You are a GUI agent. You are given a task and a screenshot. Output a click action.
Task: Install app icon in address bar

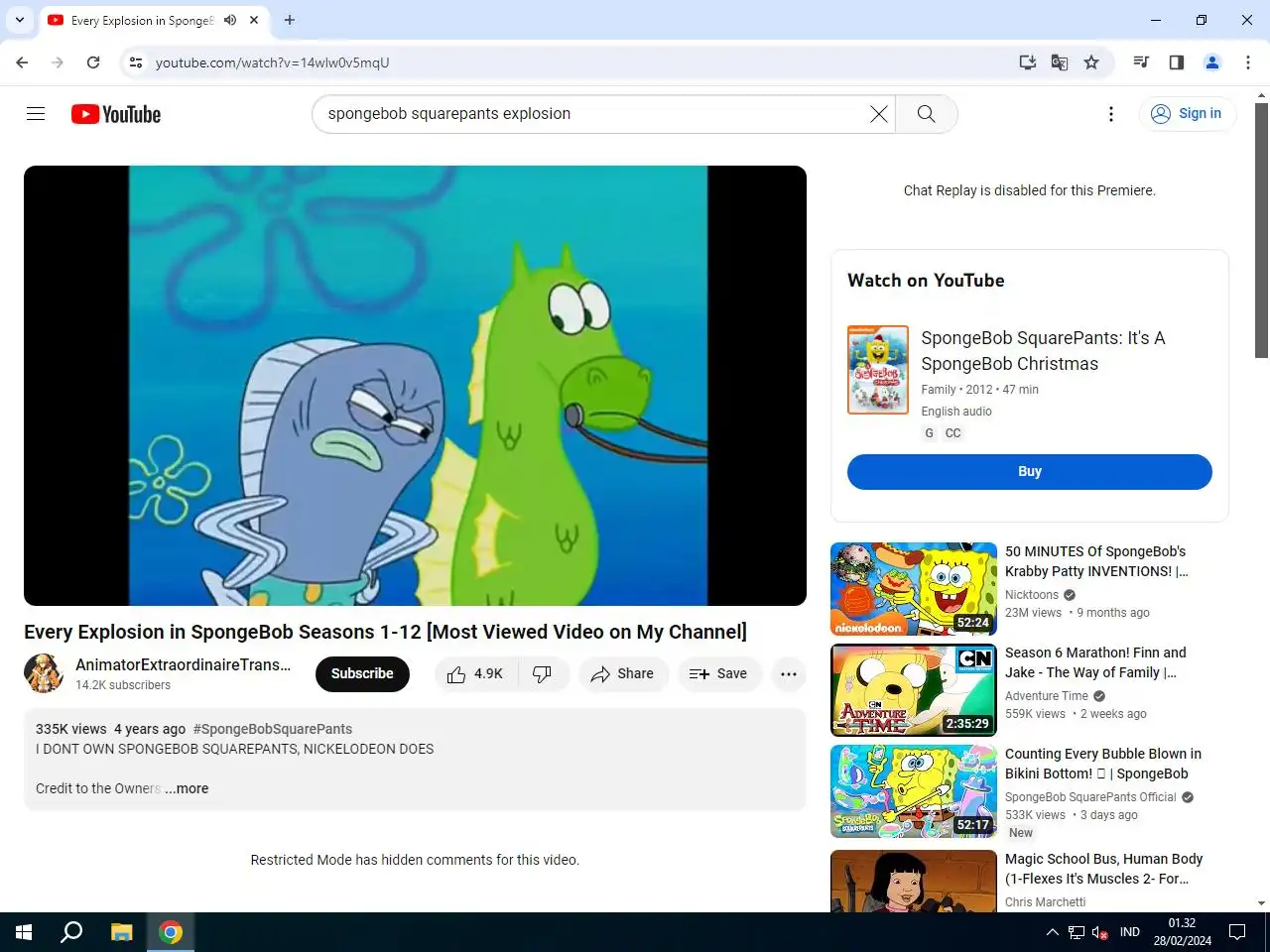1028,62
